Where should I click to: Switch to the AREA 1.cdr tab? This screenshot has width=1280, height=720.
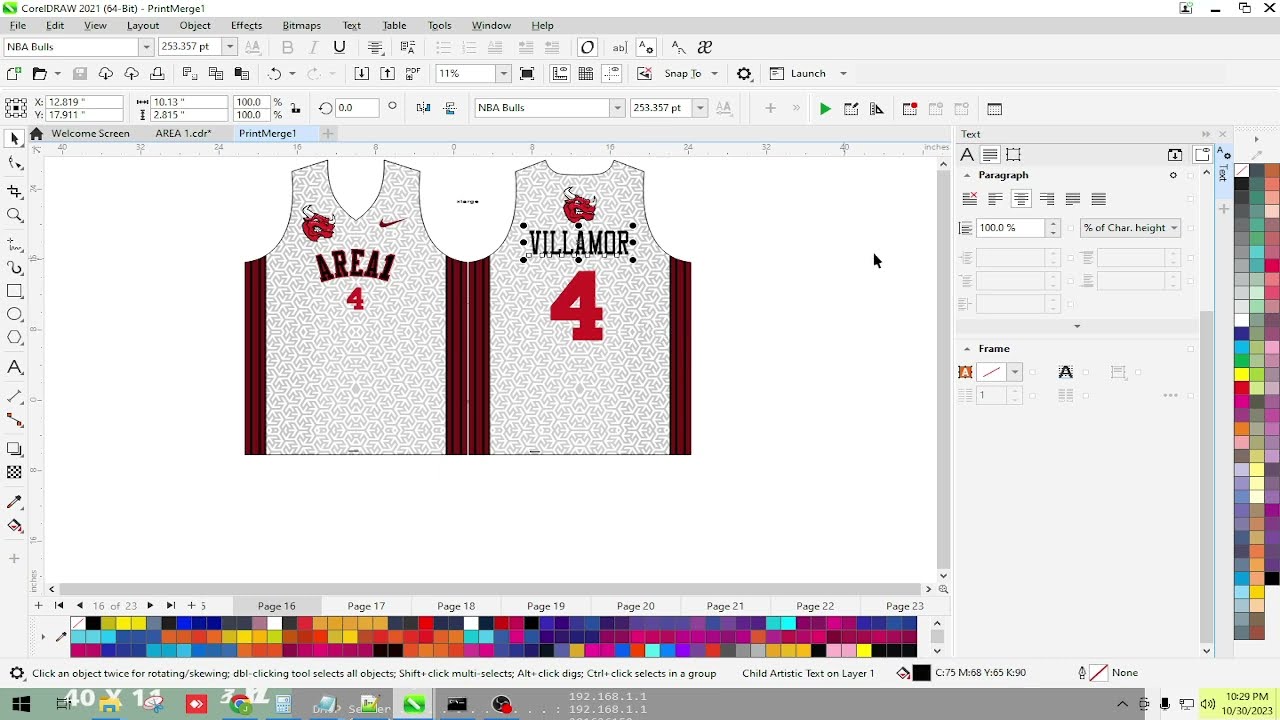[x=183, y=133]
